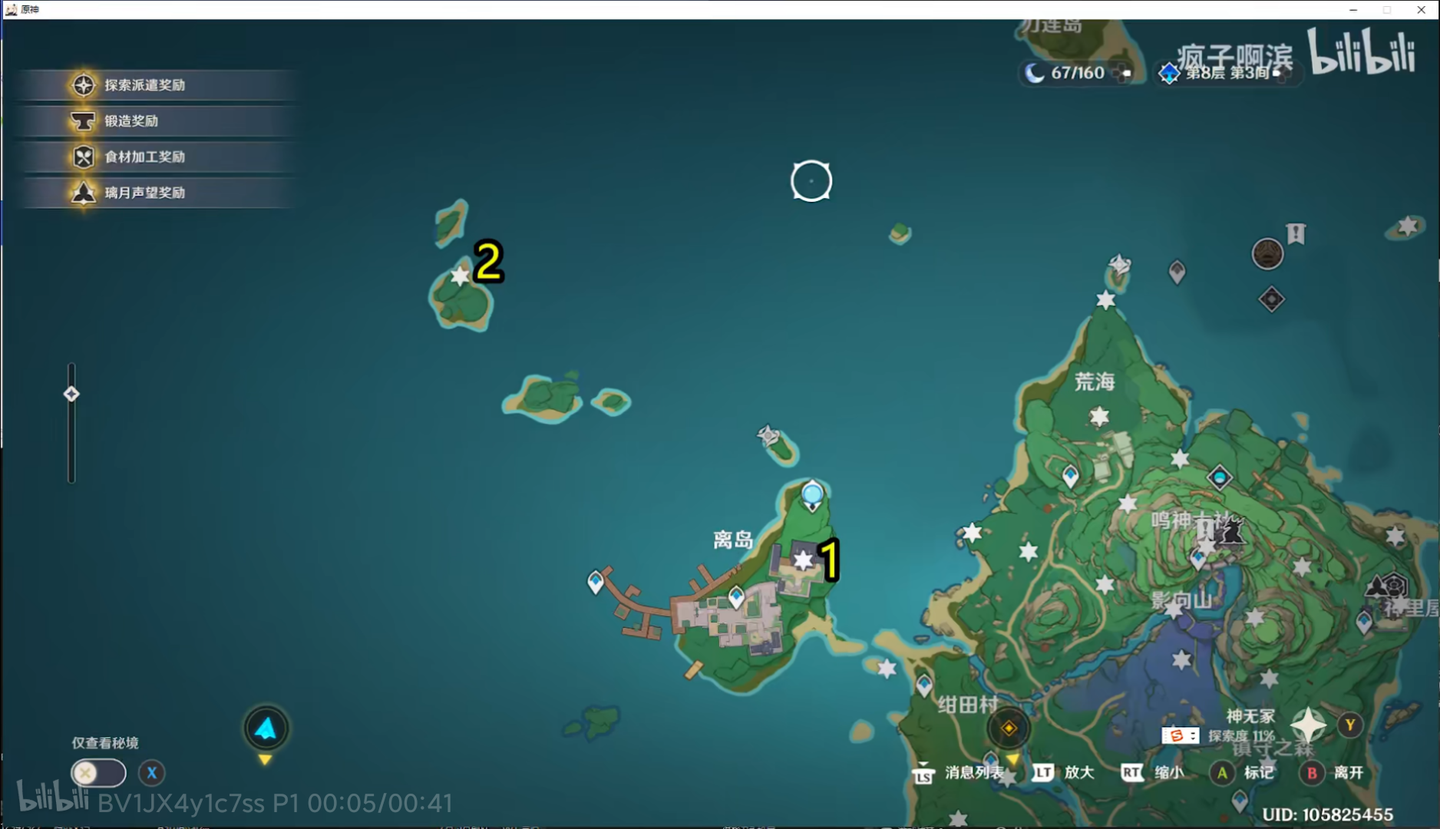Click the 缩小 zoom-out prompt
This screenshot has height=829, width=1440.
tap(1169, 773)
